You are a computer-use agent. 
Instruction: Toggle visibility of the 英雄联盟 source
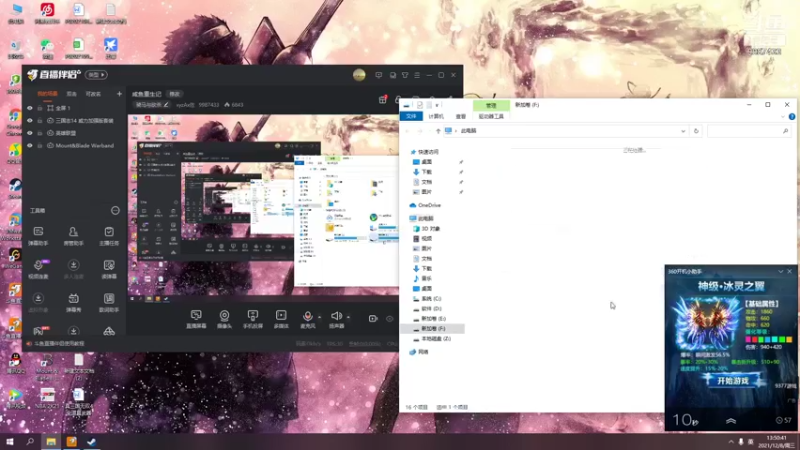pyautogui.click(x=30, y=133)
